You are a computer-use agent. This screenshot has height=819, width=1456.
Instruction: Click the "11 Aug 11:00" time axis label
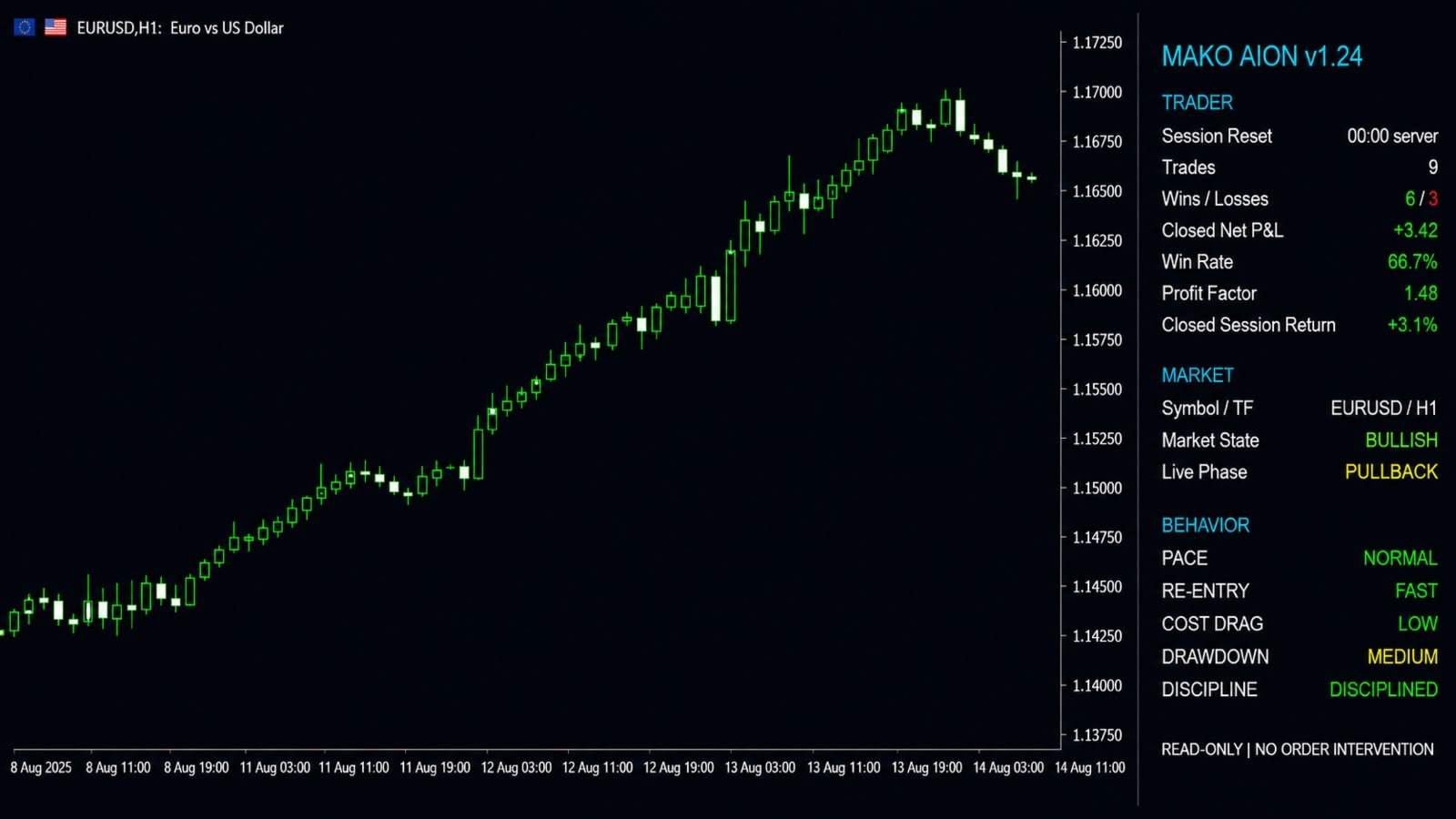point(354,768)
